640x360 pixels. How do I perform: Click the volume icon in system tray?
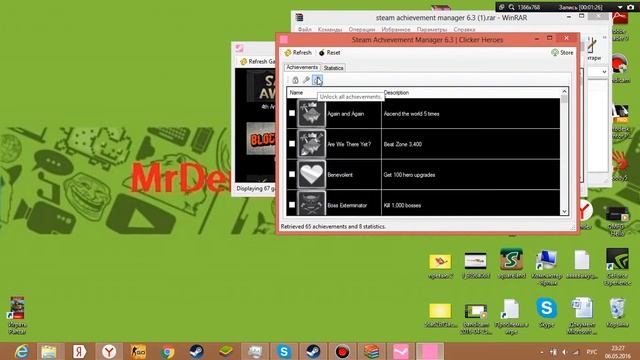[564, 352]
